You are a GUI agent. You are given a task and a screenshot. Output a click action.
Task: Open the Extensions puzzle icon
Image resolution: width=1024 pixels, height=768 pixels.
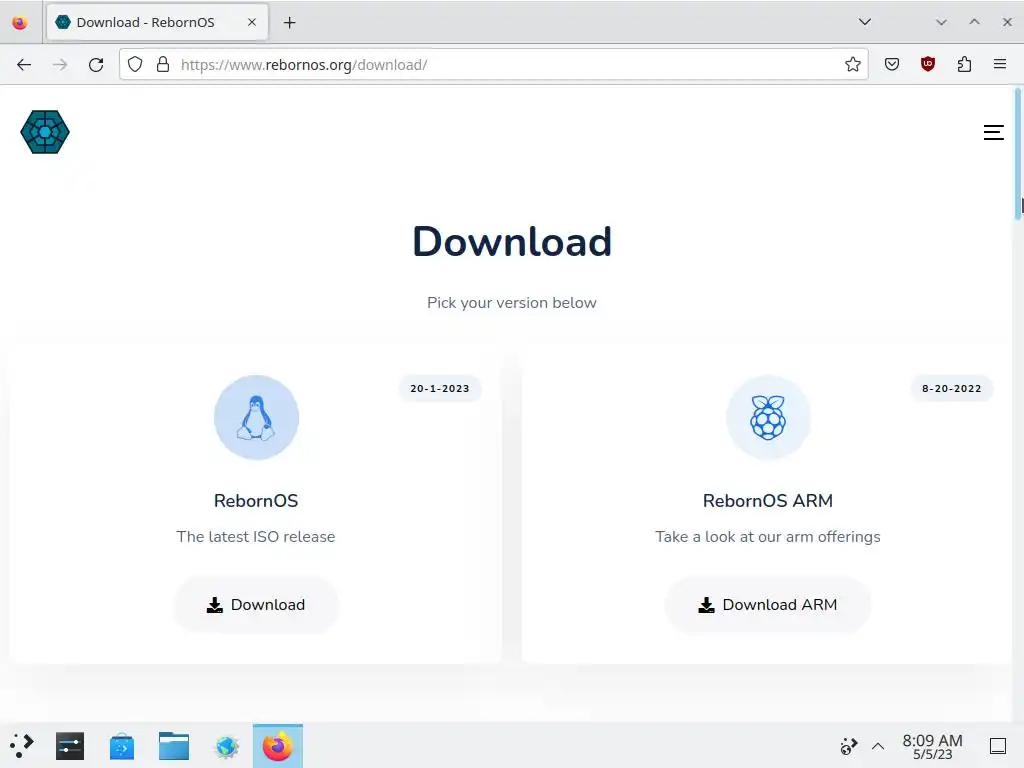964,64
